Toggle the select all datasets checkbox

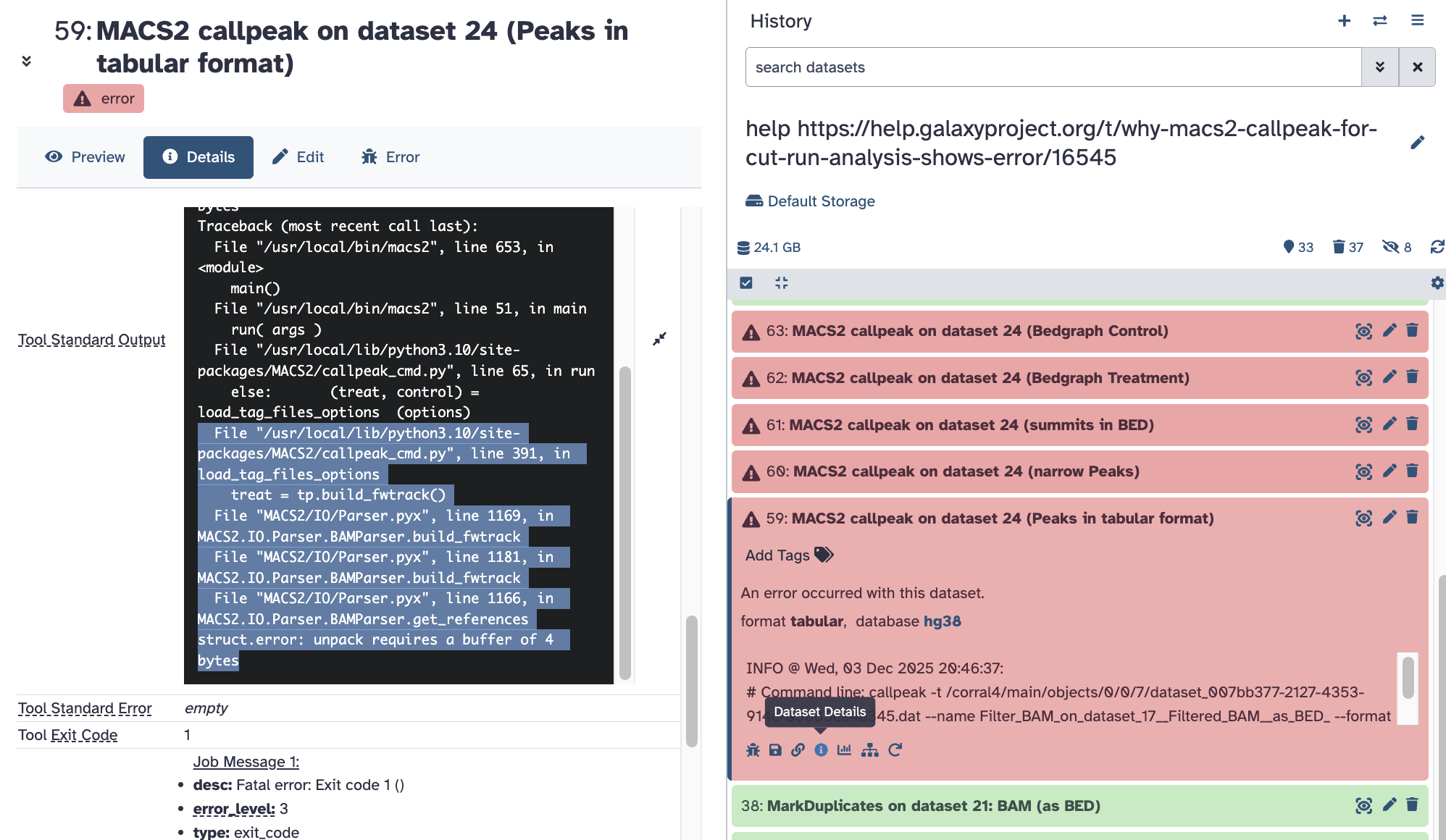coord(746,283)
